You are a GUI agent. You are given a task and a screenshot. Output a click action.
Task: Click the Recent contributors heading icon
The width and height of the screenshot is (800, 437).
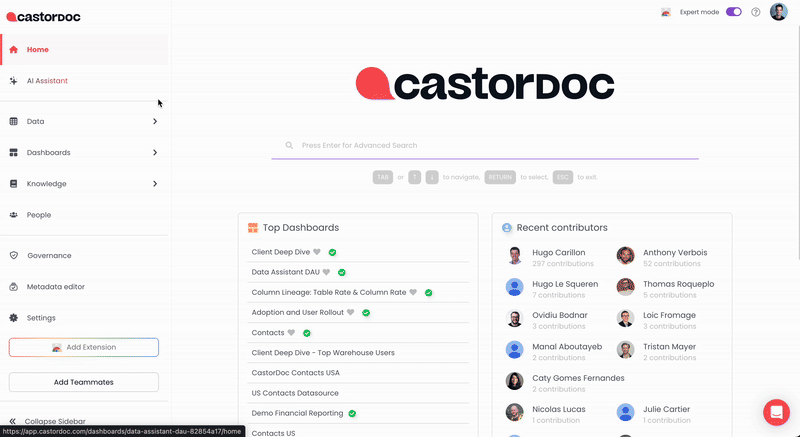click(507, 228)
